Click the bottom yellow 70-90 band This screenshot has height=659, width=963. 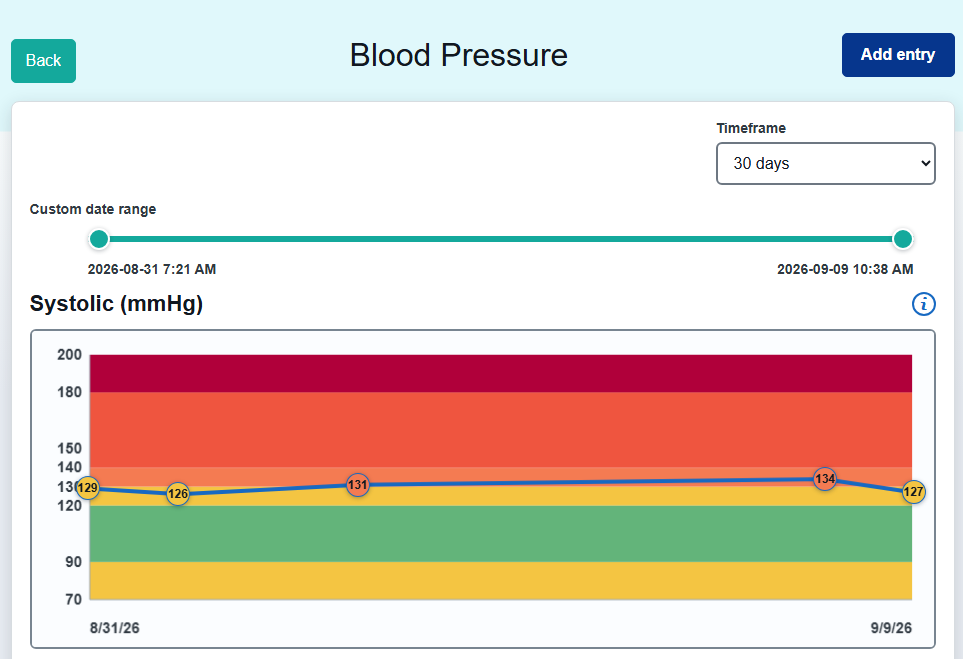501,580
